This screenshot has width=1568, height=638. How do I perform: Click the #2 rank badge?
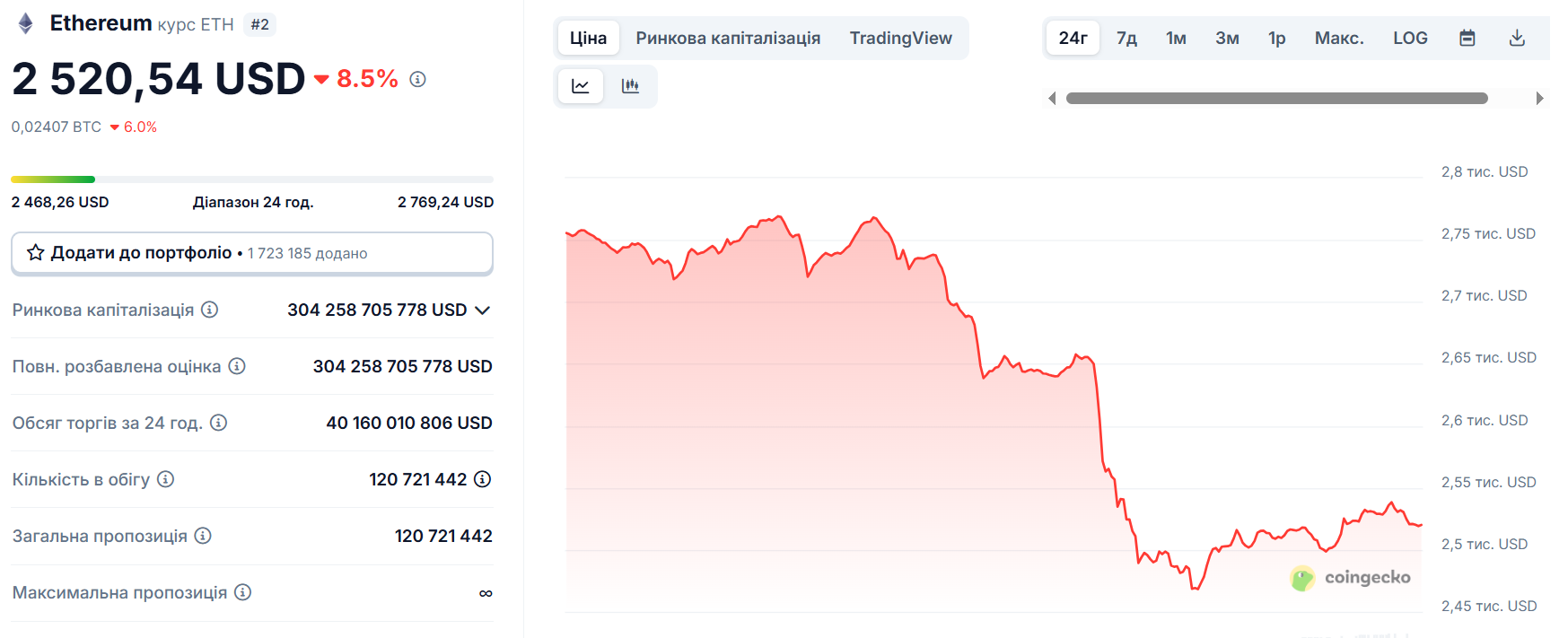(x=260, y=25)
